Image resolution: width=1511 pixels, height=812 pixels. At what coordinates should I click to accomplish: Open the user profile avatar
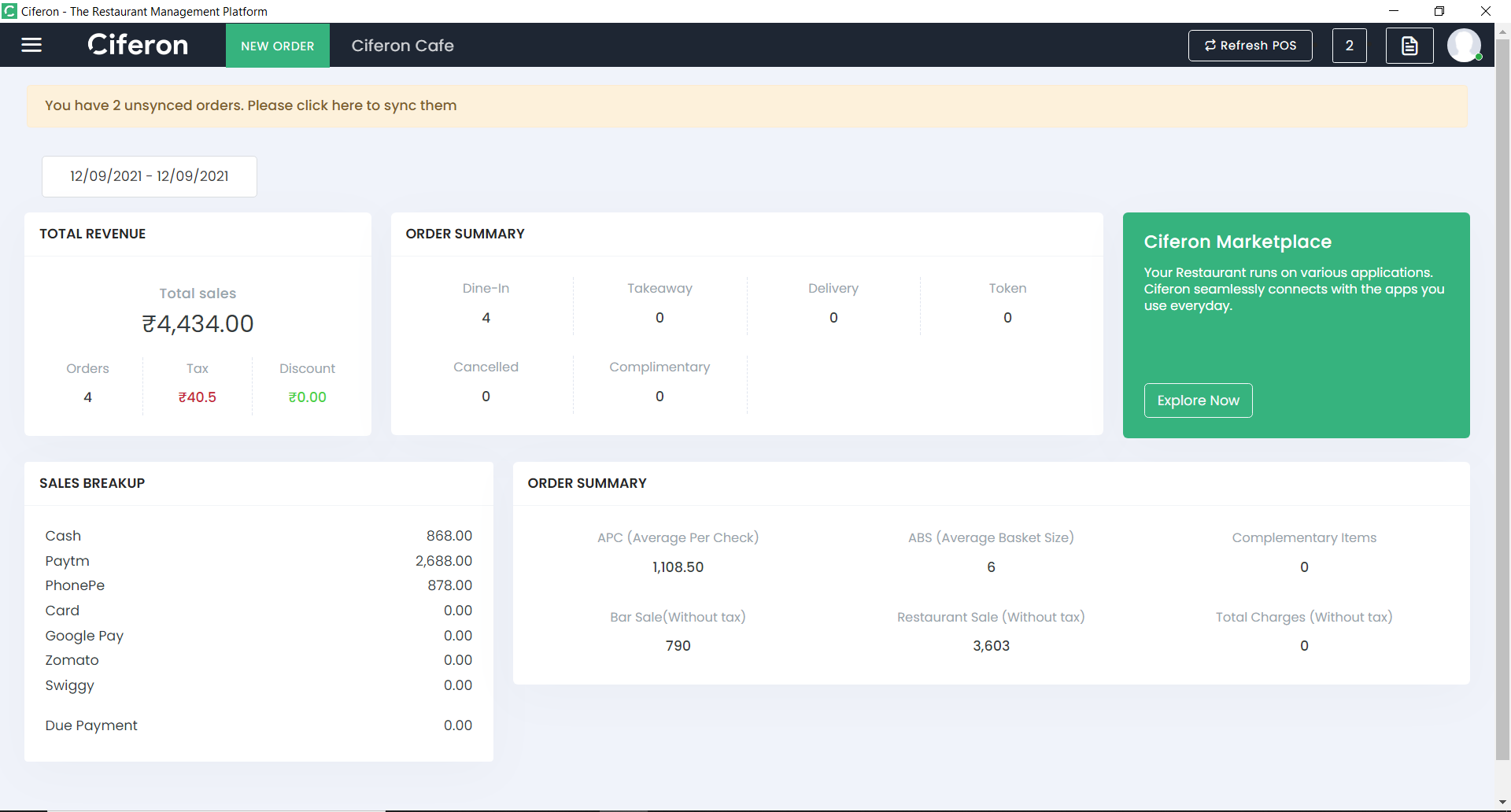click(x=1464, y=45)
